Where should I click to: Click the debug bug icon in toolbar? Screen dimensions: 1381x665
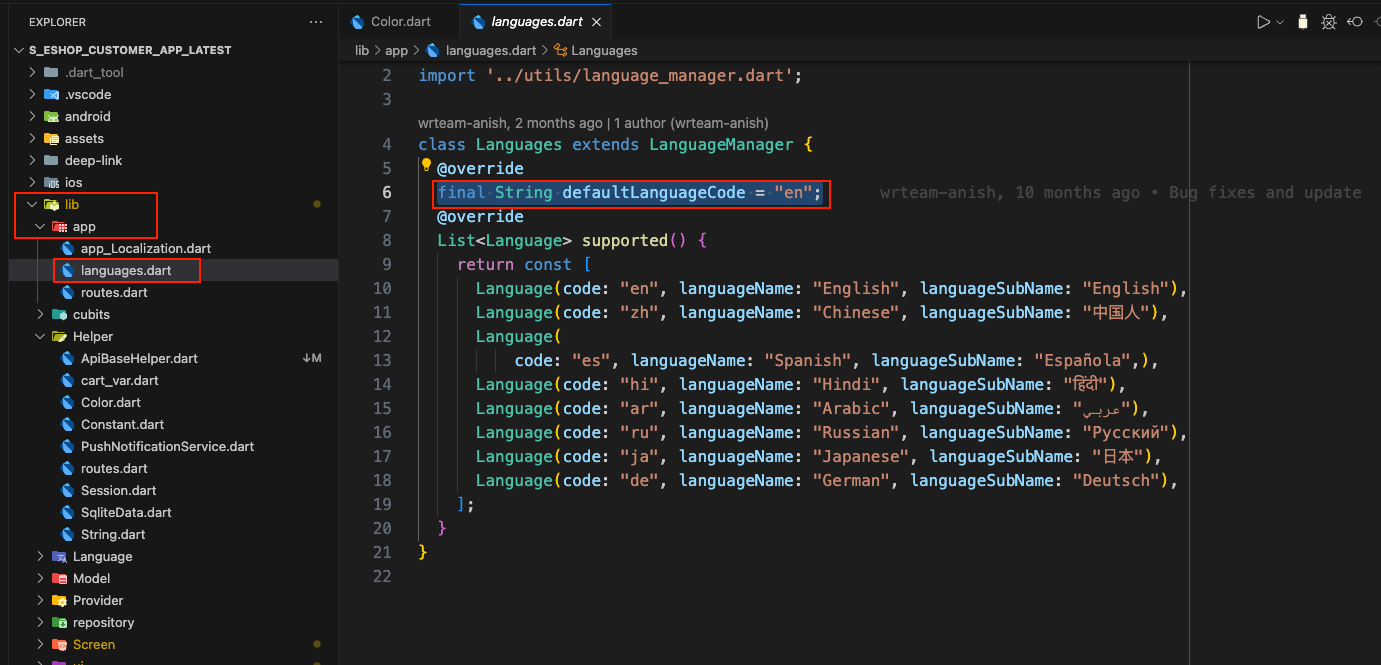point(1328,22)
